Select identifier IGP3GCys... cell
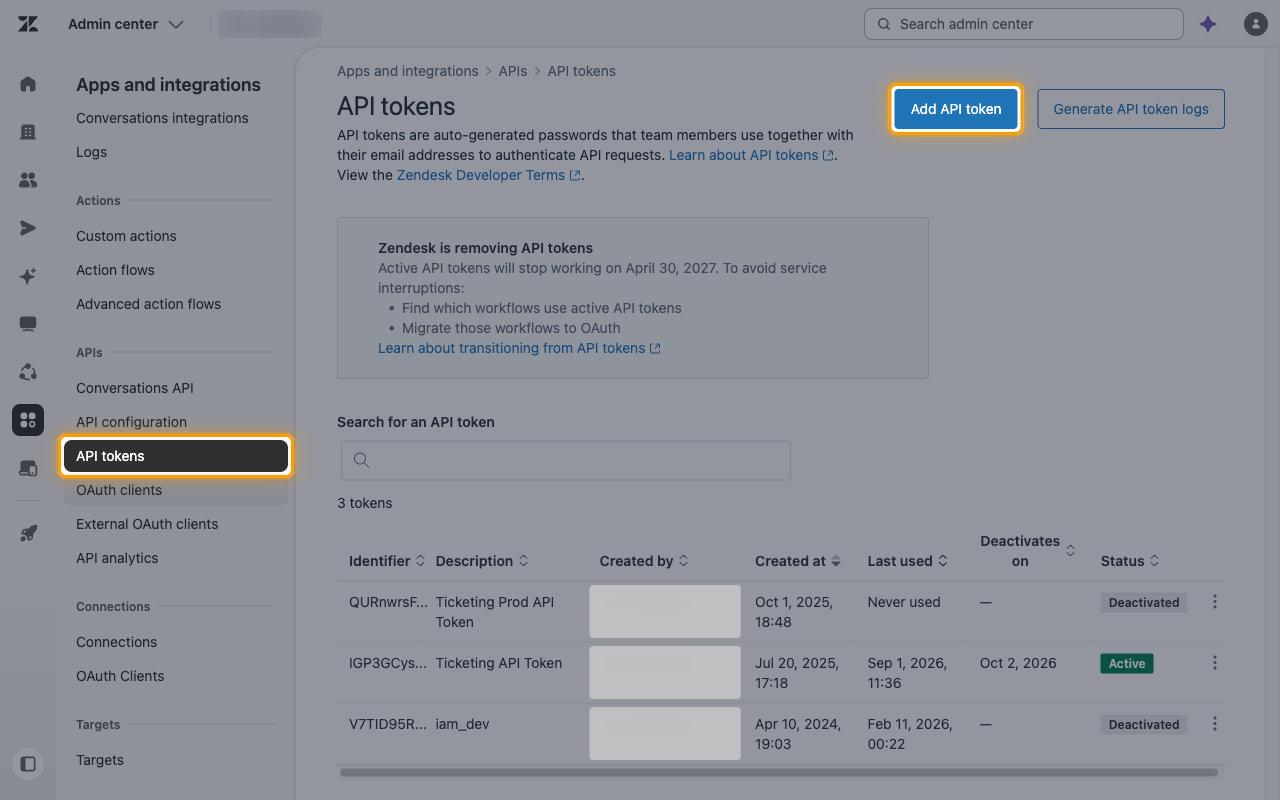Viewport: 1280px width, 800px height. coord(388,663)
